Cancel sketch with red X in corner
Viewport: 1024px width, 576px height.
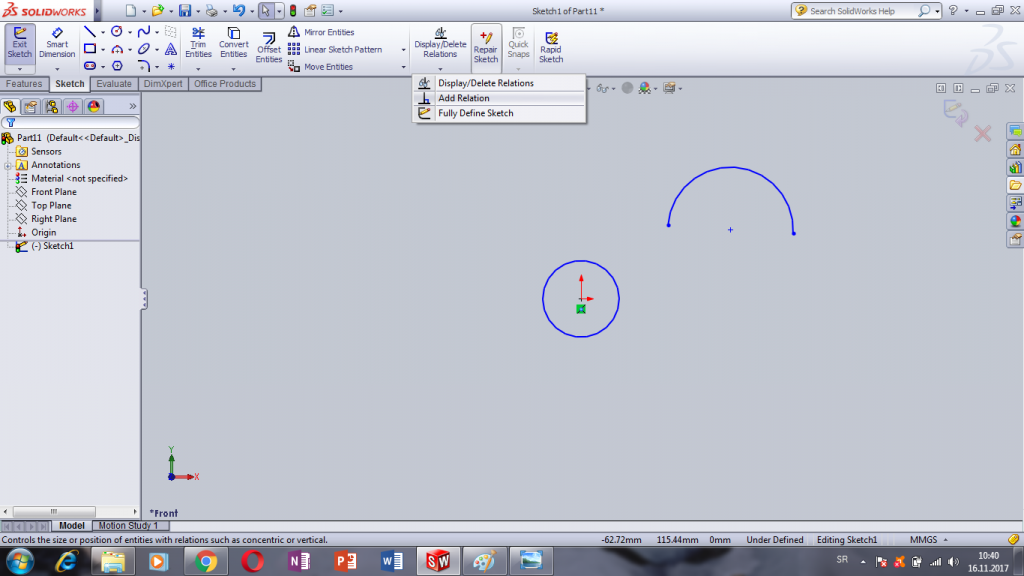[982, 134]
